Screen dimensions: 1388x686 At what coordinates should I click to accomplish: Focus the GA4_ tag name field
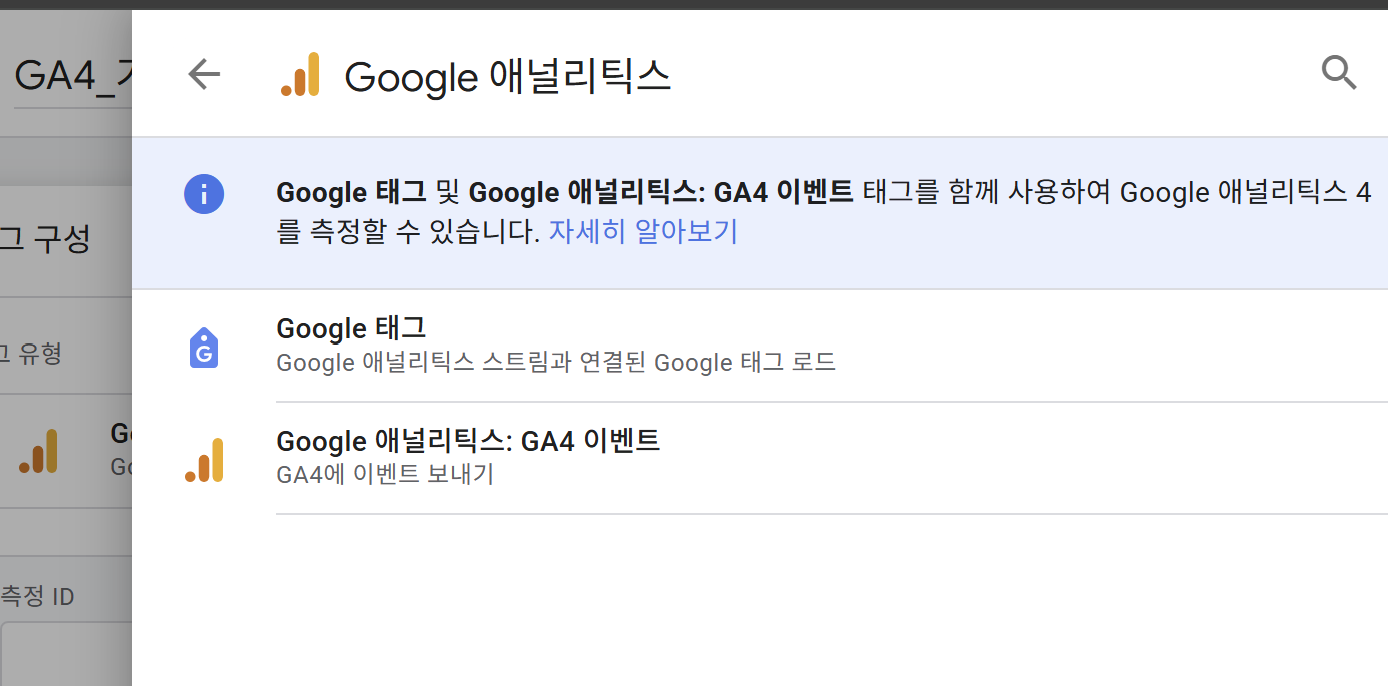point(72,77)
